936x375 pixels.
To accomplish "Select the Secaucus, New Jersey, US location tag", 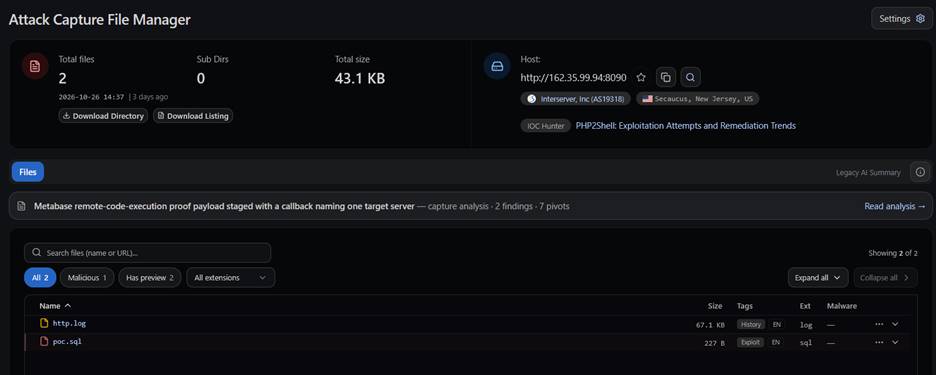I will point(697,99).
